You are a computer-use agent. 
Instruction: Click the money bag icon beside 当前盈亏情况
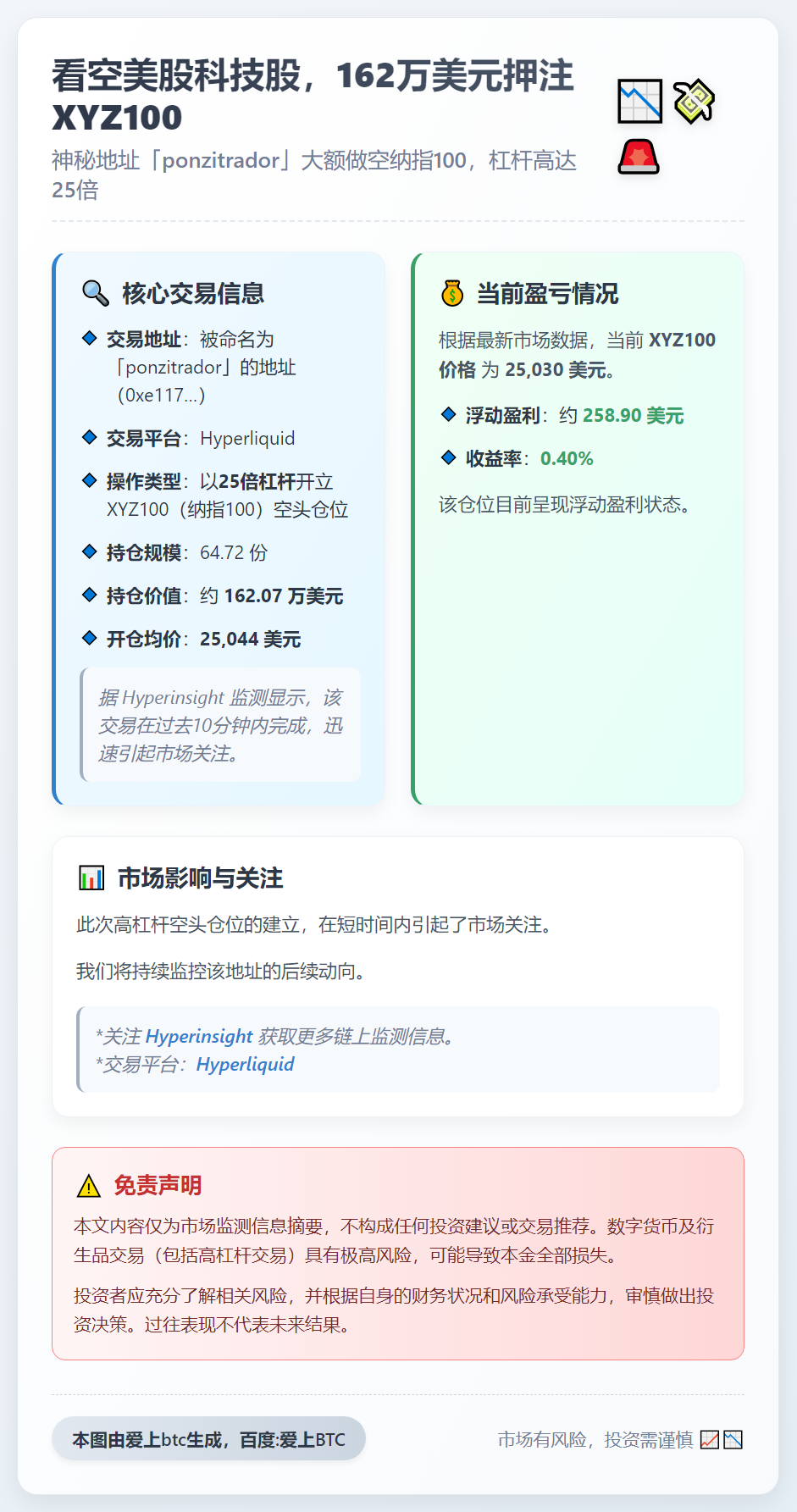point(452,293)
